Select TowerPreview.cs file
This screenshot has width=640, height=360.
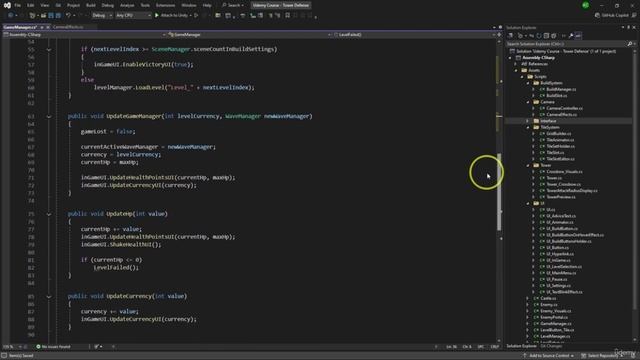561,197
